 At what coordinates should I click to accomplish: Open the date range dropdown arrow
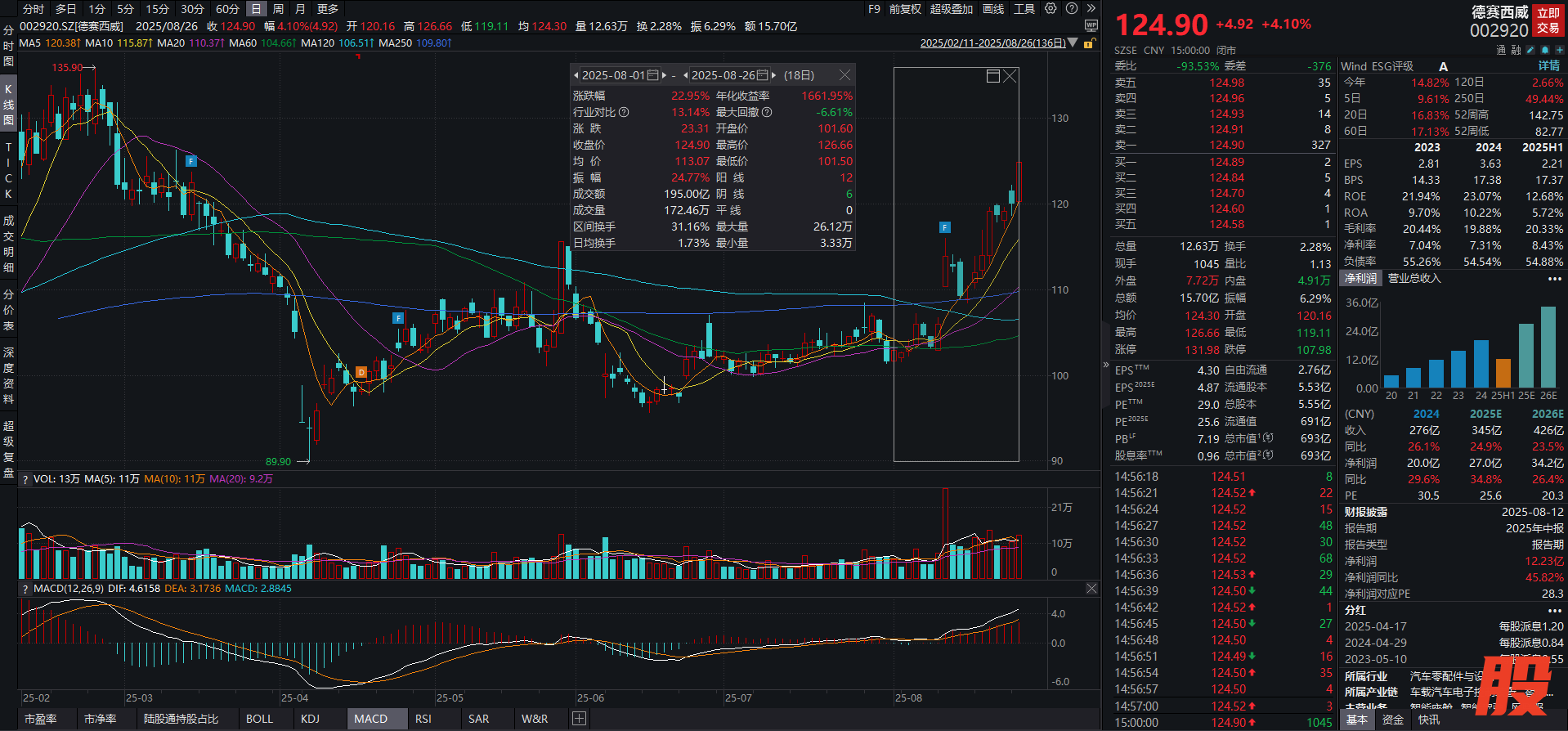click(1073, 43)
